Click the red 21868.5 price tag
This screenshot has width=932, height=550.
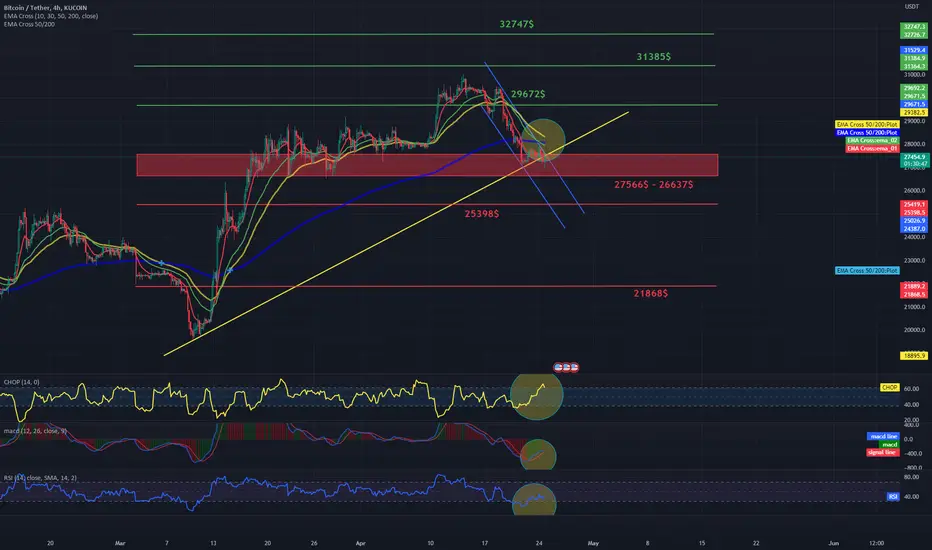tap(914, 294)
